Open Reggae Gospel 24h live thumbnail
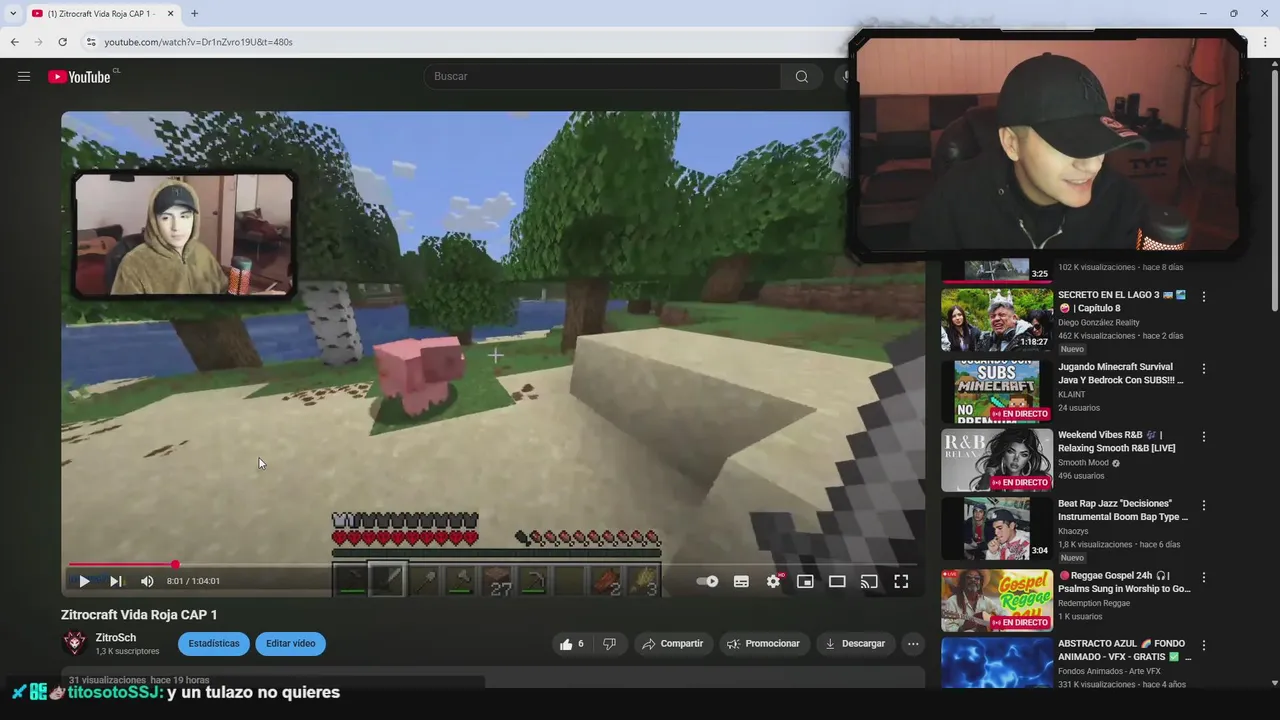1280x720 pixels. [996, 600]
